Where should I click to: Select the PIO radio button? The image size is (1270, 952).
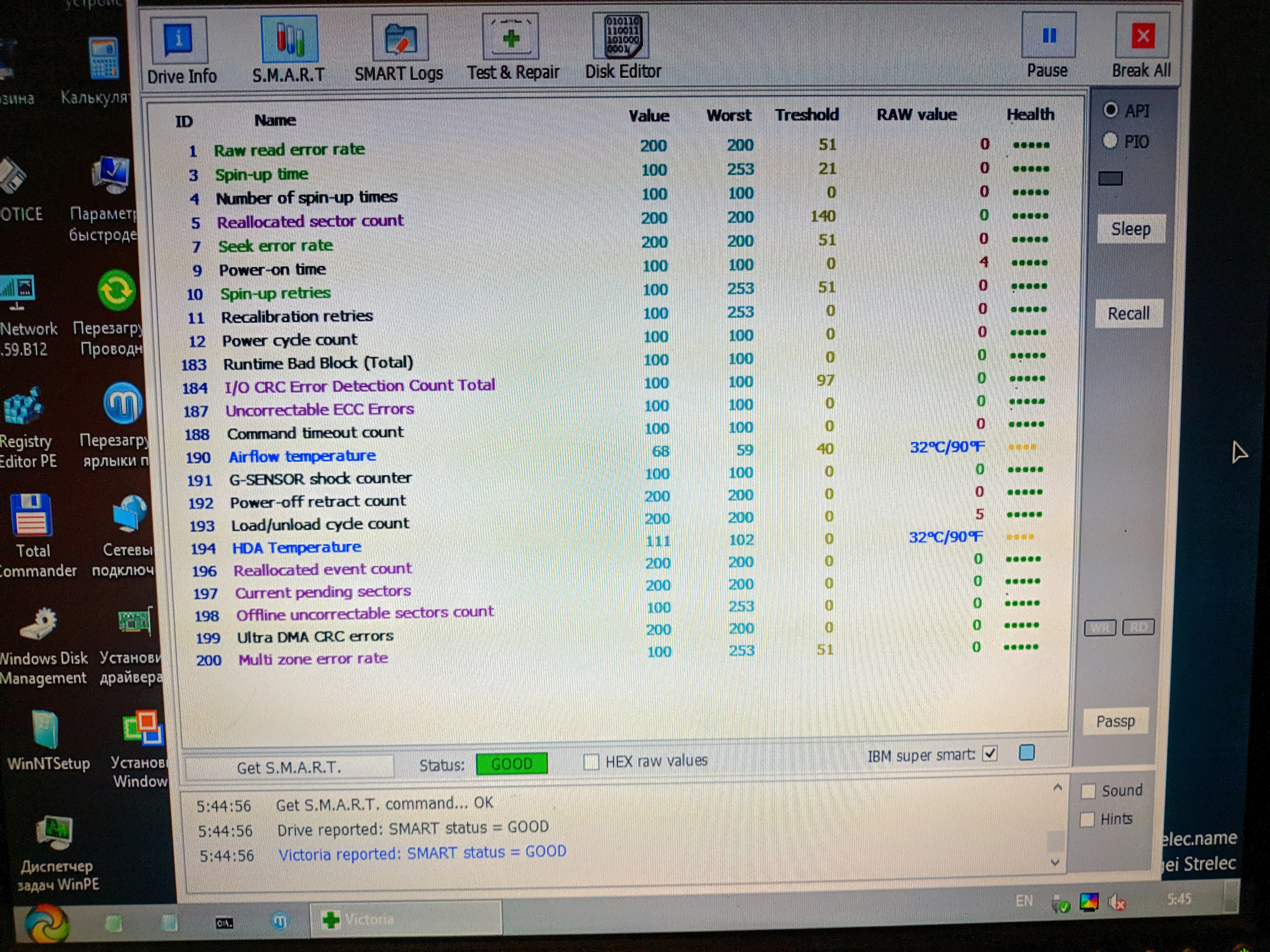[x=1110, y=141]
